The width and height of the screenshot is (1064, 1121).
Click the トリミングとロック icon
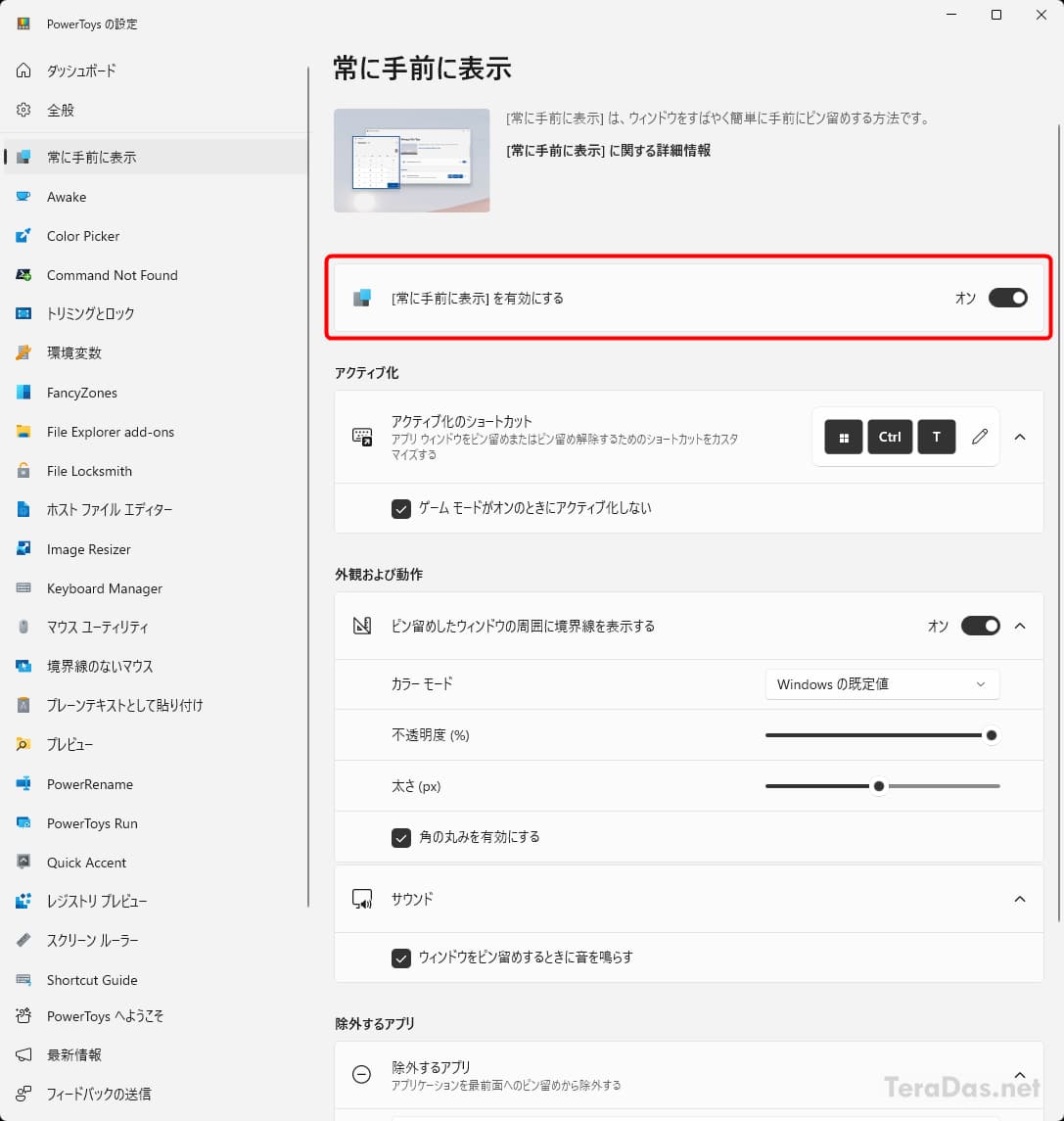pyautogui.click(x=23, y=313)
